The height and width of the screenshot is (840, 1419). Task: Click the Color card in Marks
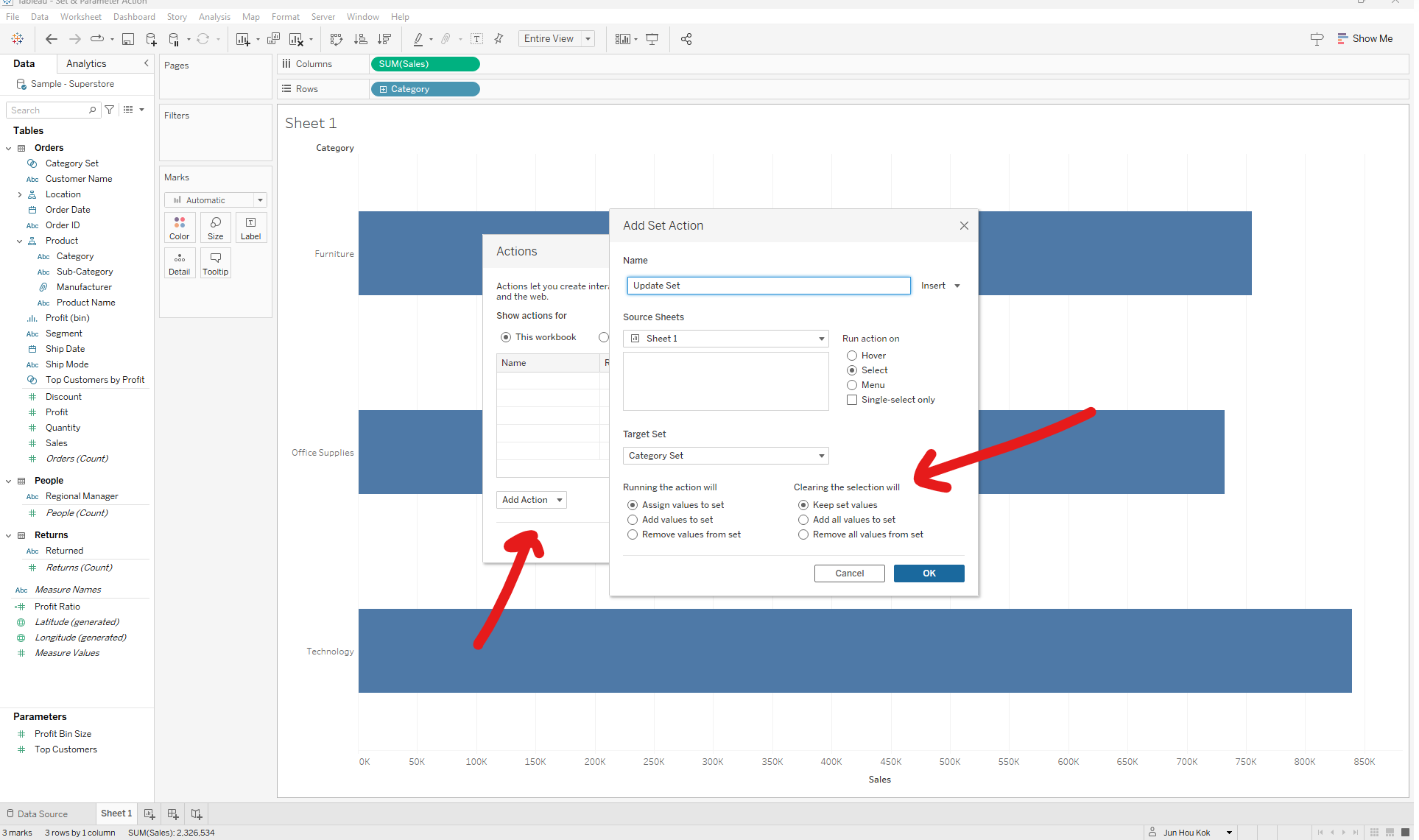point(180,228)
